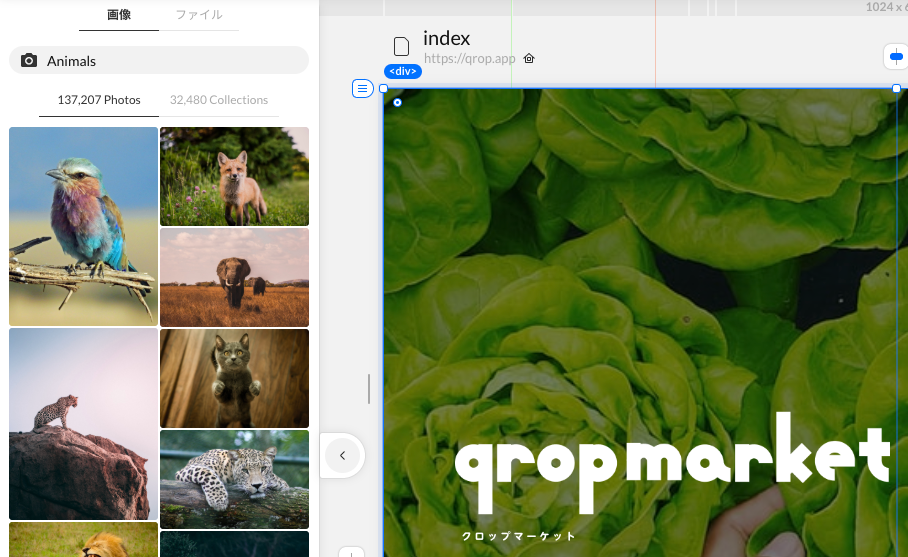Click the https://qrop.app URL text
The image size is (908, 557).
coord(470,58)
